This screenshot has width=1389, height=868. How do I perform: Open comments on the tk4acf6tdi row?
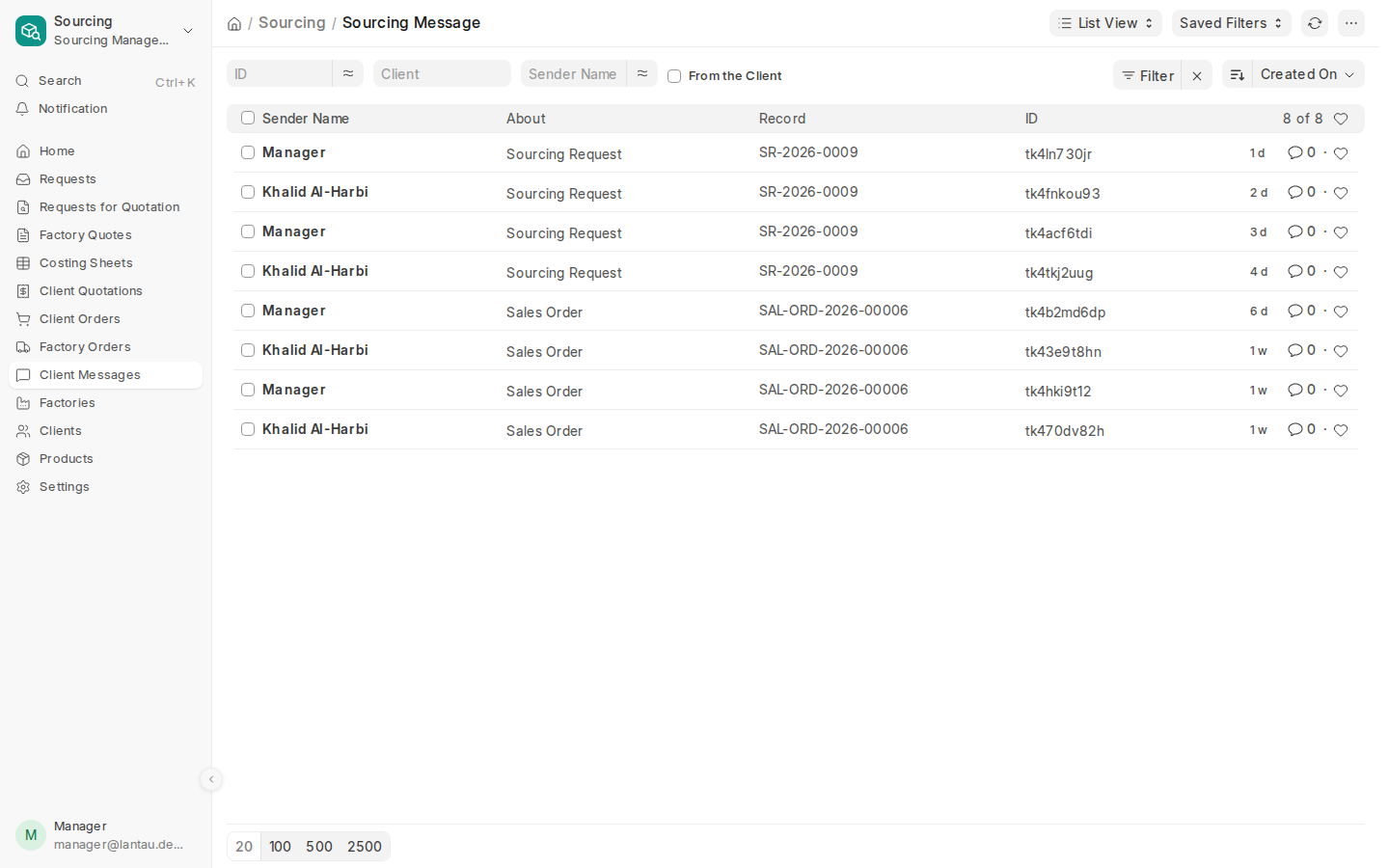coord(1301,232)
